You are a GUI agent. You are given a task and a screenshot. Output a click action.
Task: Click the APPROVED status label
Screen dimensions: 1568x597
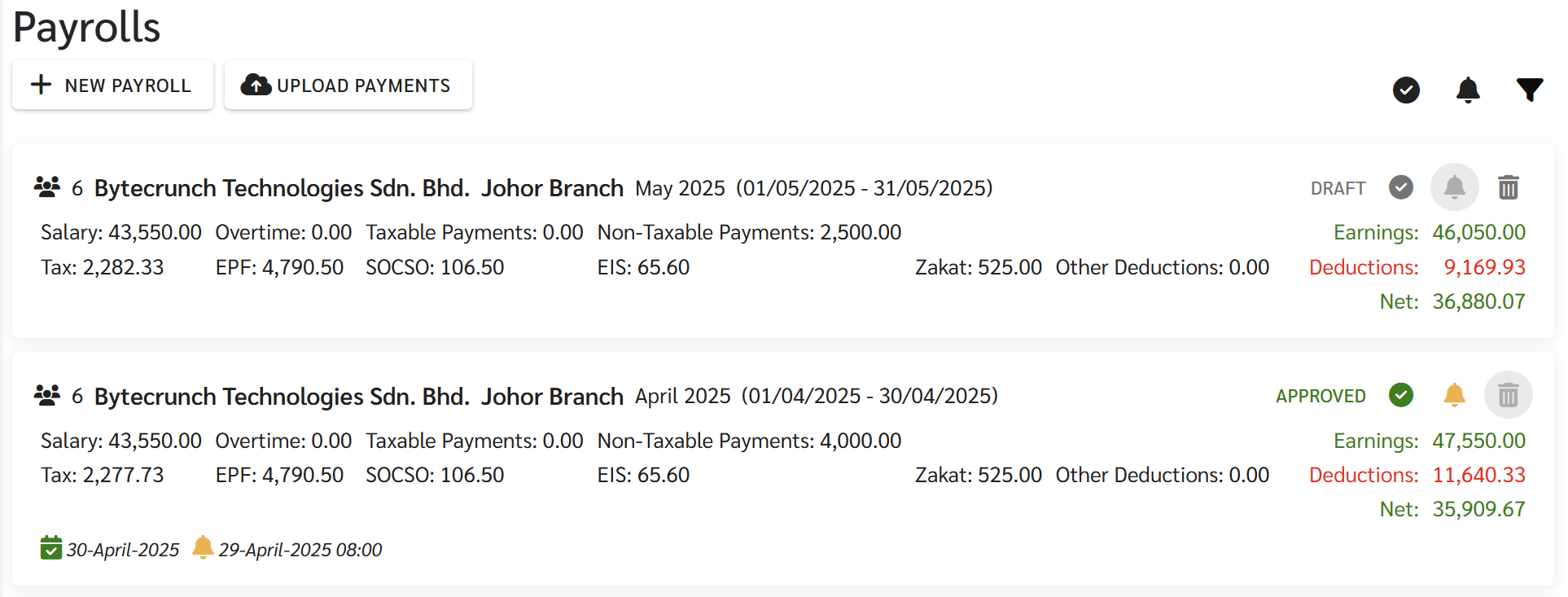(x=1321, y=397)
